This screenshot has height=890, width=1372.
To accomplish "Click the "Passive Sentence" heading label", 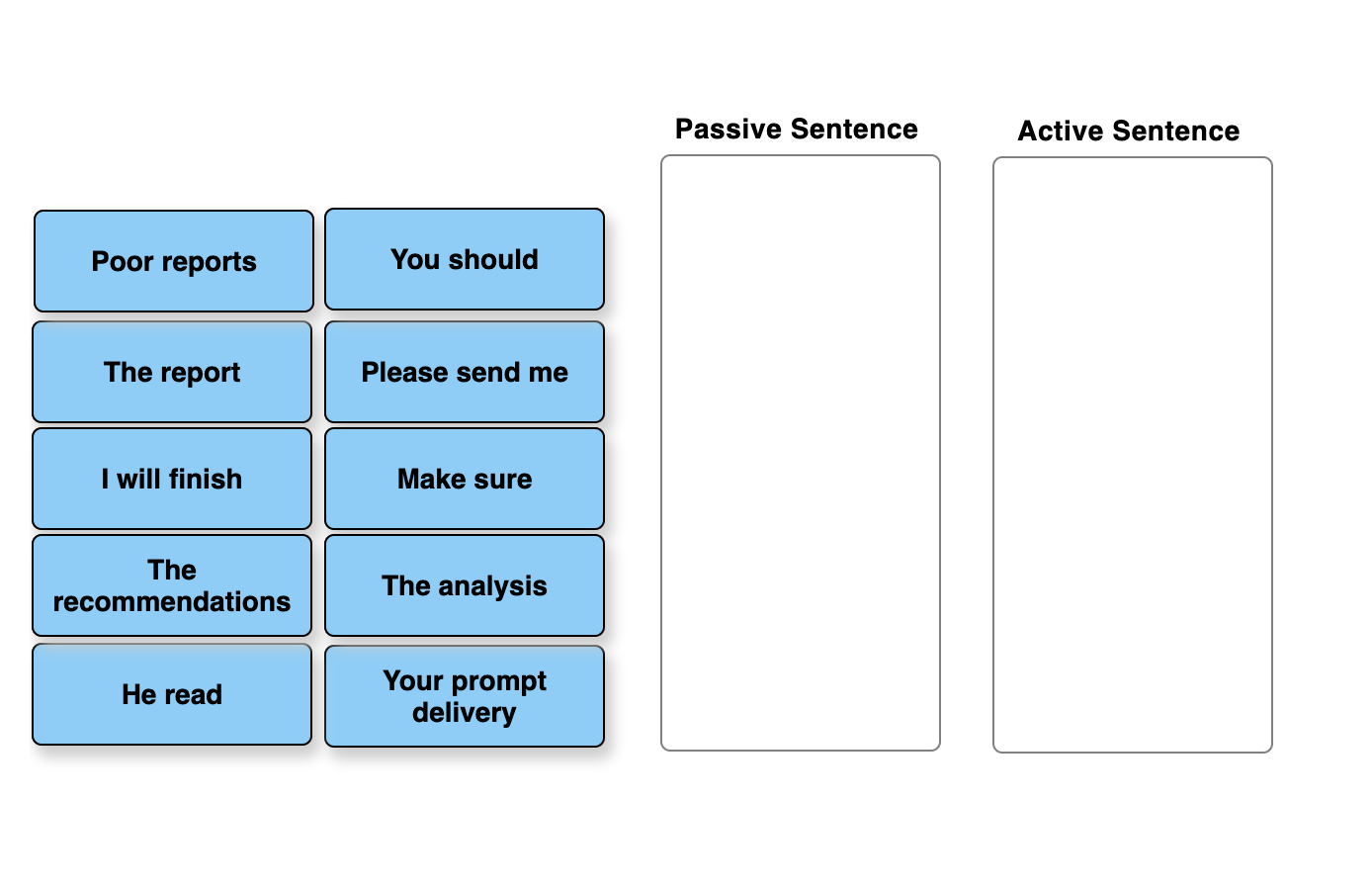I will (797, 129).
